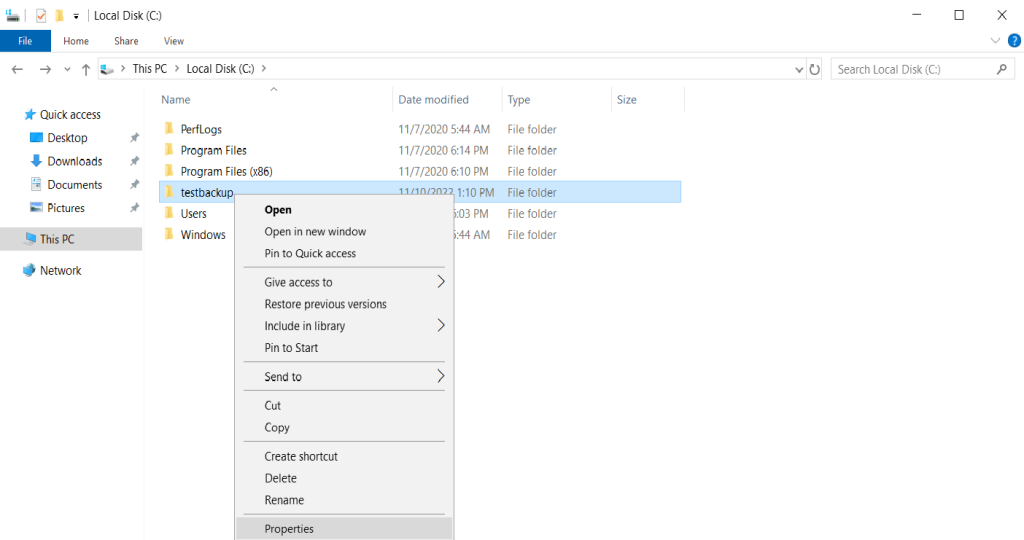Image resolution: width=1024 pixels, height=540 pixels.
Task: Click Local Disk (C:) in the breadcrumb
Action: [220, 69]
